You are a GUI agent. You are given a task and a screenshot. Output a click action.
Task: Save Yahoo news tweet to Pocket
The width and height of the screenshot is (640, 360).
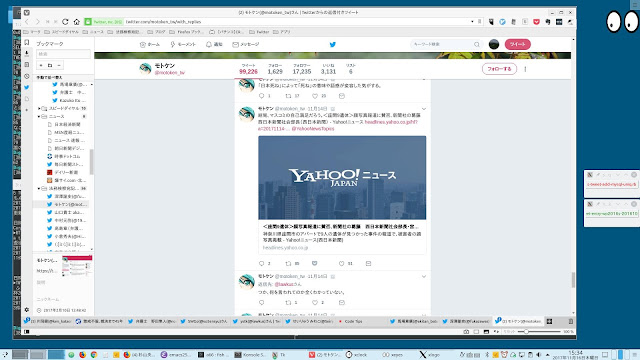pyautogui.click(x=315, y=264)
